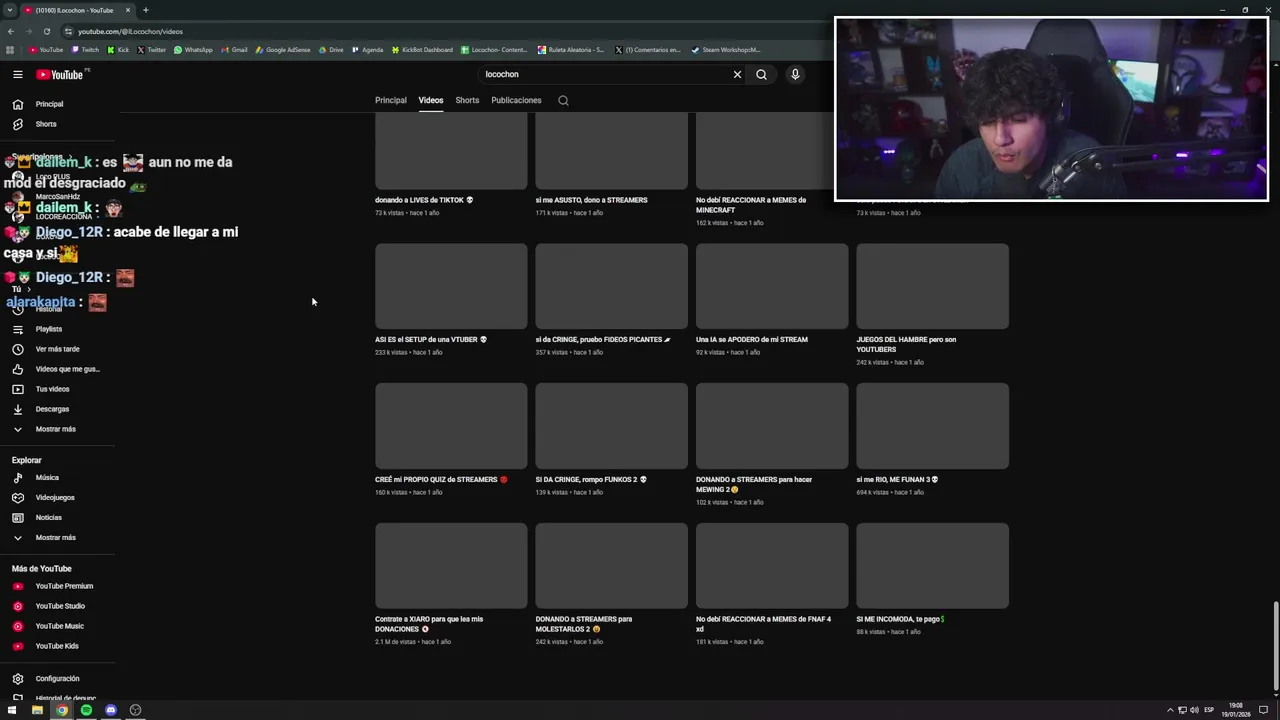Screen dimensions: 1280x720
Task: Open Videojuegos under Explorar
Action: point(55,498)
